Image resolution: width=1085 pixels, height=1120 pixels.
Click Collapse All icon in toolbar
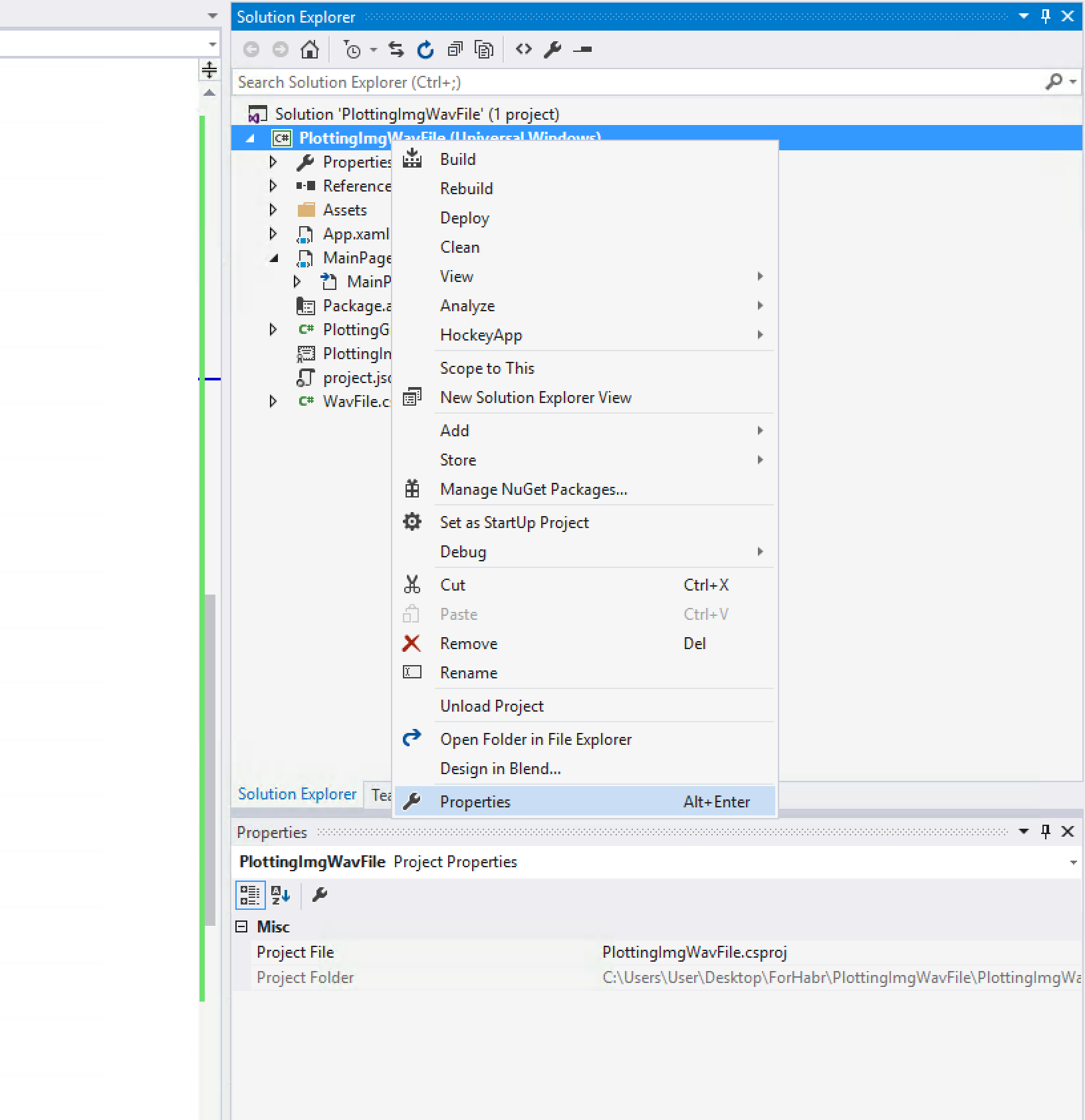click(x=455, y=49)
